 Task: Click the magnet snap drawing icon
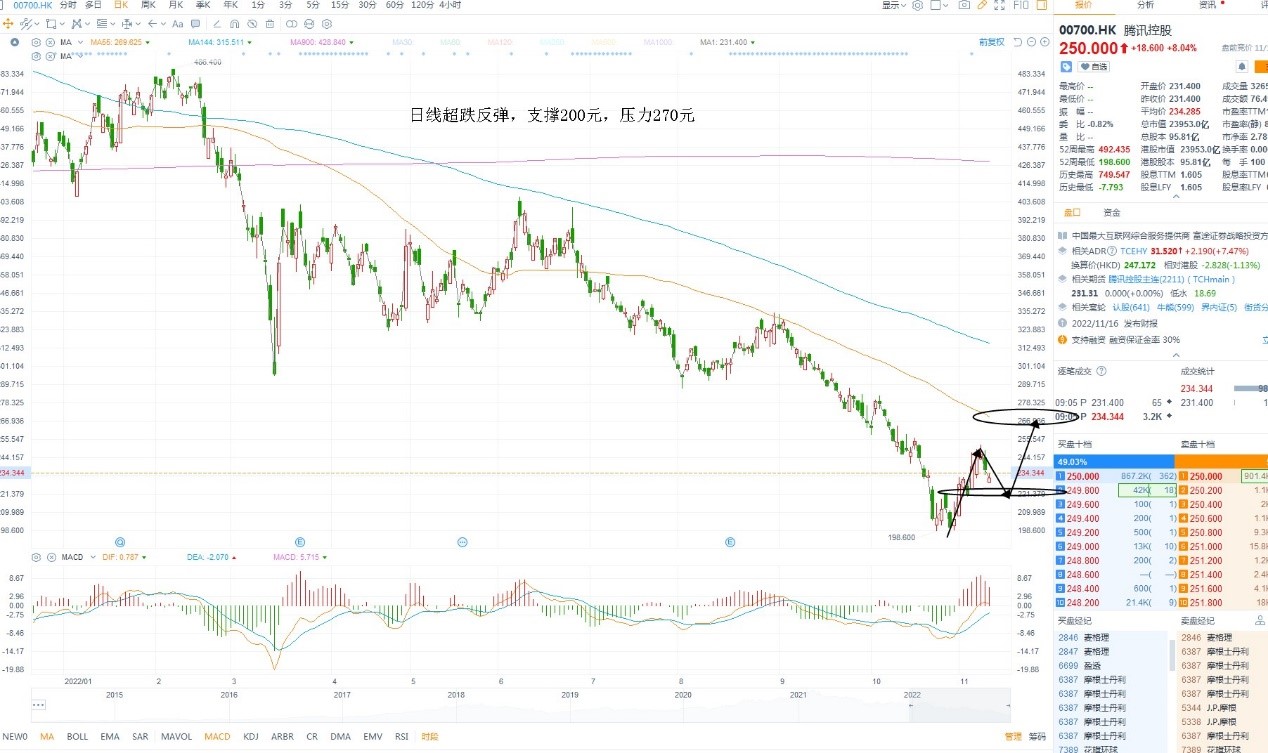[234, 24]
